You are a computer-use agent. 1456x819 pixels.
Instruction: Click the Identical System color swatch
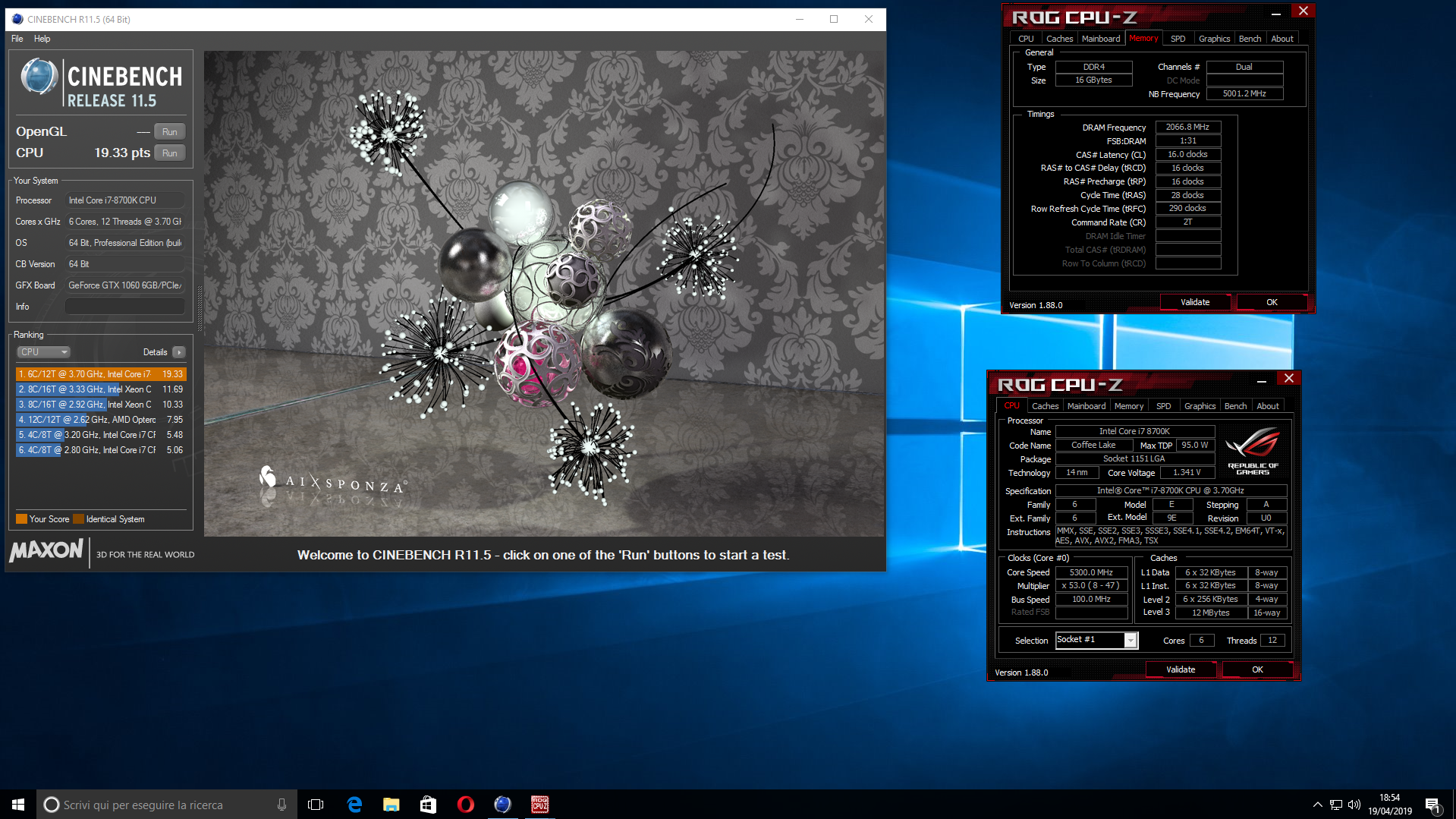(x=78, y=519)
